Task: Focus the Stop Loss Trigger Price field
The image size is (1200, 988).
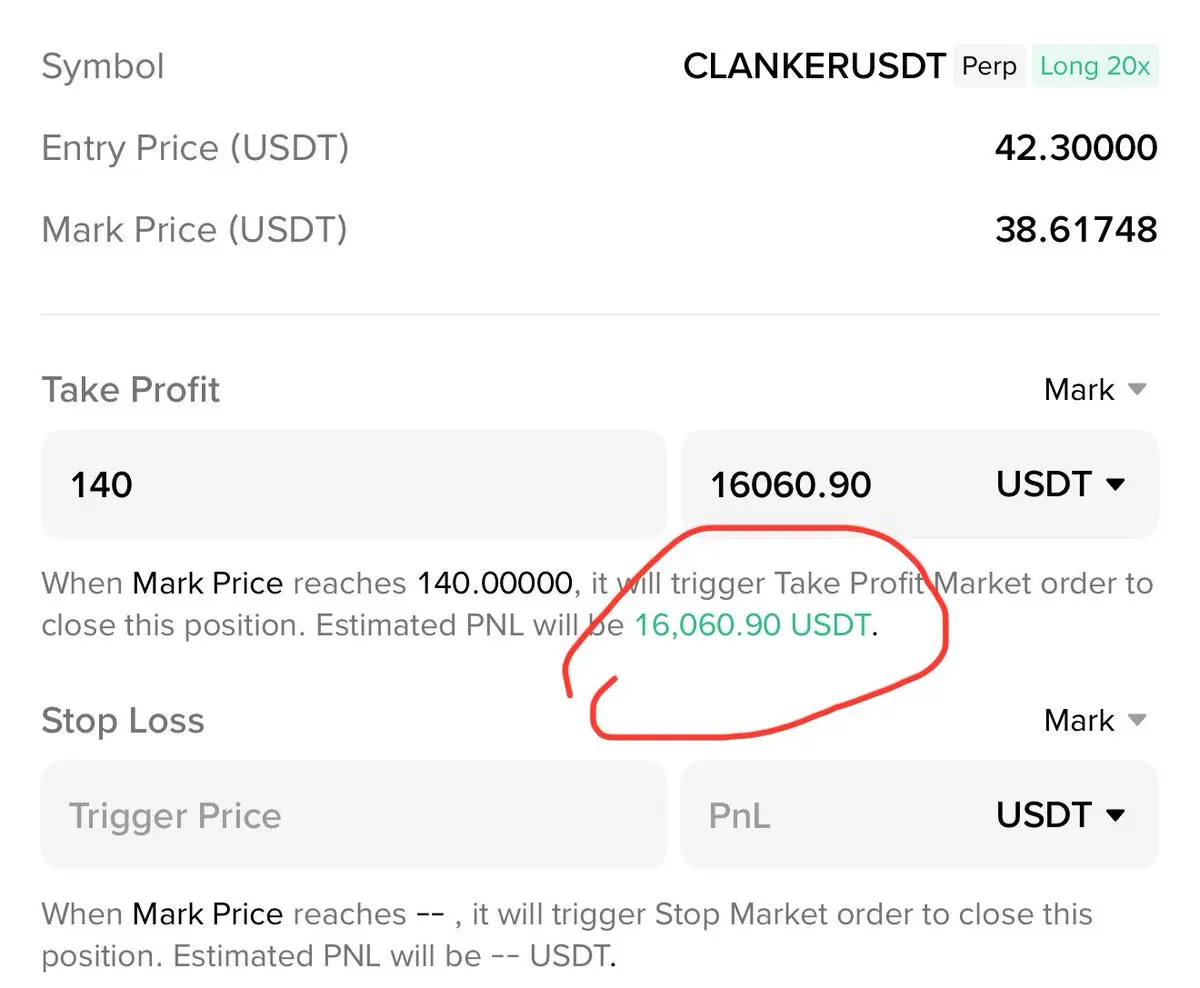Action: (352, 815)
